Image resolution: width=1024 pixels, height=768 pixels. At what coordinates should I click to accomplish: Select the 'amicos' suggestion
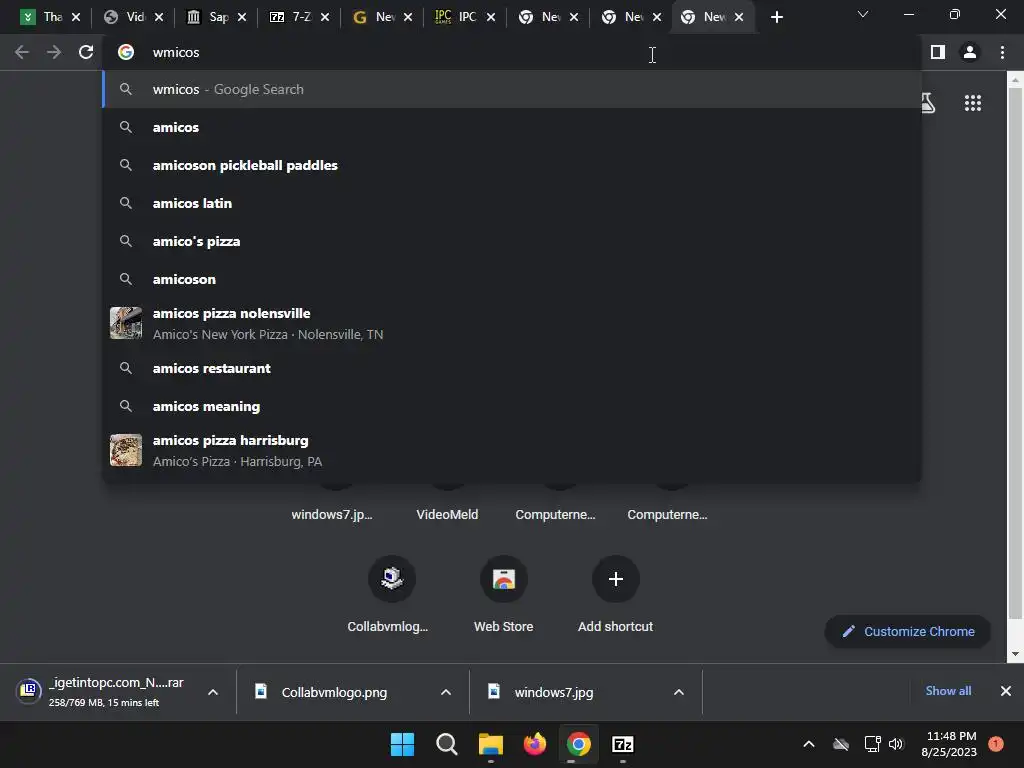tap(511, 127)
